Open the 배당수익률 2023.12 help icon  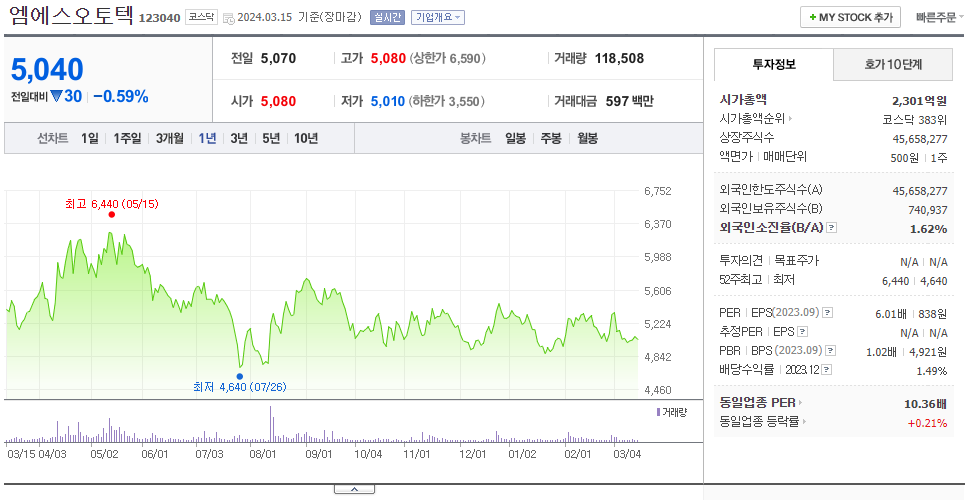pyautogui.click(x=827, y=370)
